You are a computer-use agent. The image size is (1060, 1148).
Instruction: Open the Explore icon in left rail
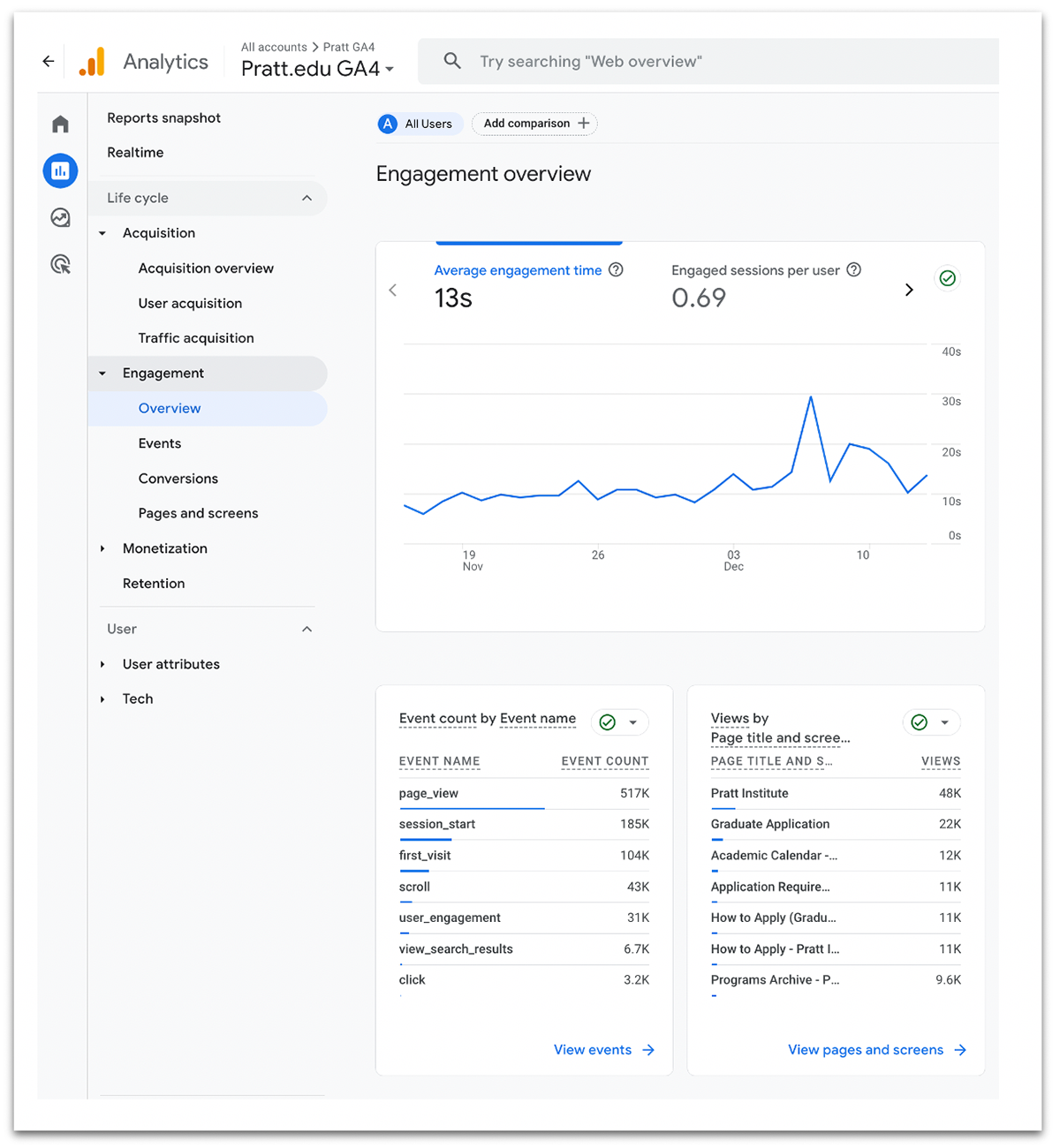coord(60,217)
